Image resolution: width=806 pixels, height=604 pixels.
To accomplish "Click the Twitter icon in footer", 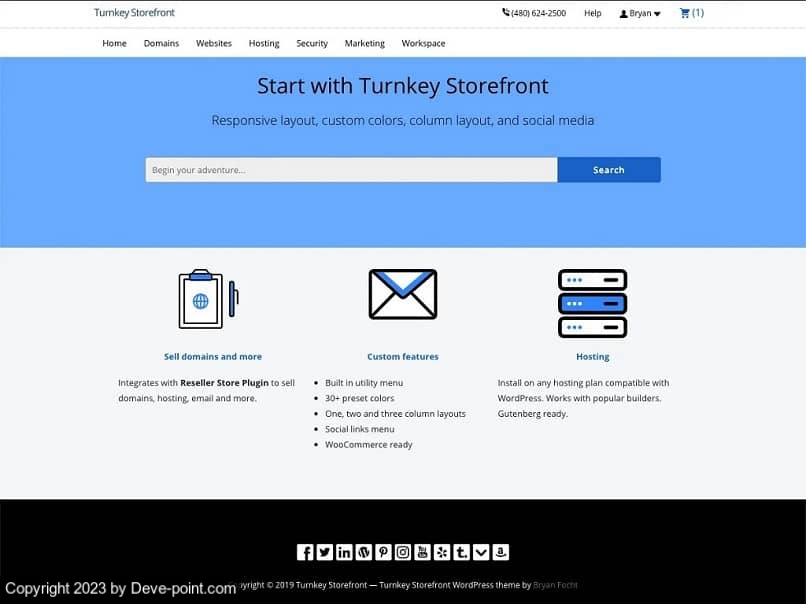I will coord(325,552).
